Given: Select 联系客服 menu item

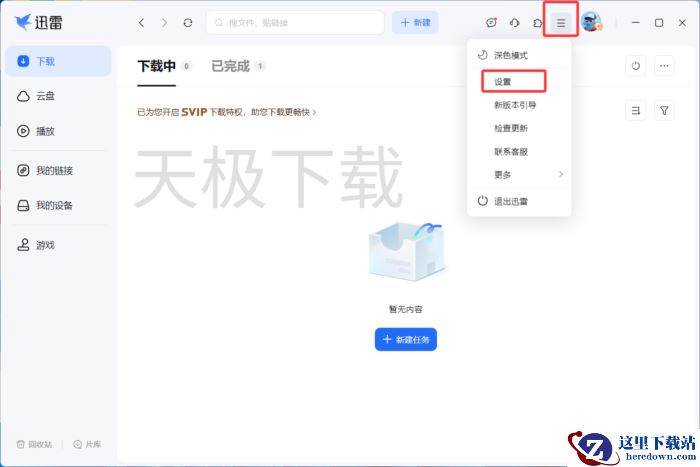Looking at the screenshot, I should [x=519, y=152].
